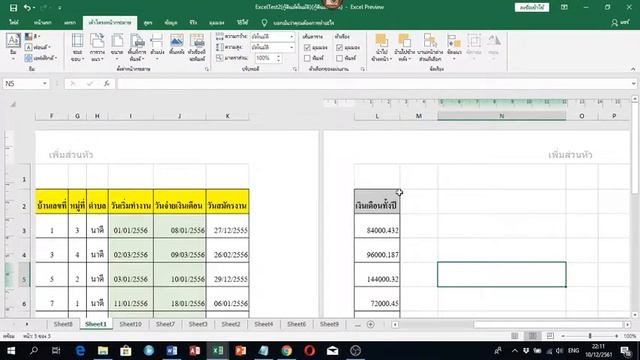Screen dimensions: 640x360
Task: Add a new sheet with plus icon
Action: (x=371, y=324)
